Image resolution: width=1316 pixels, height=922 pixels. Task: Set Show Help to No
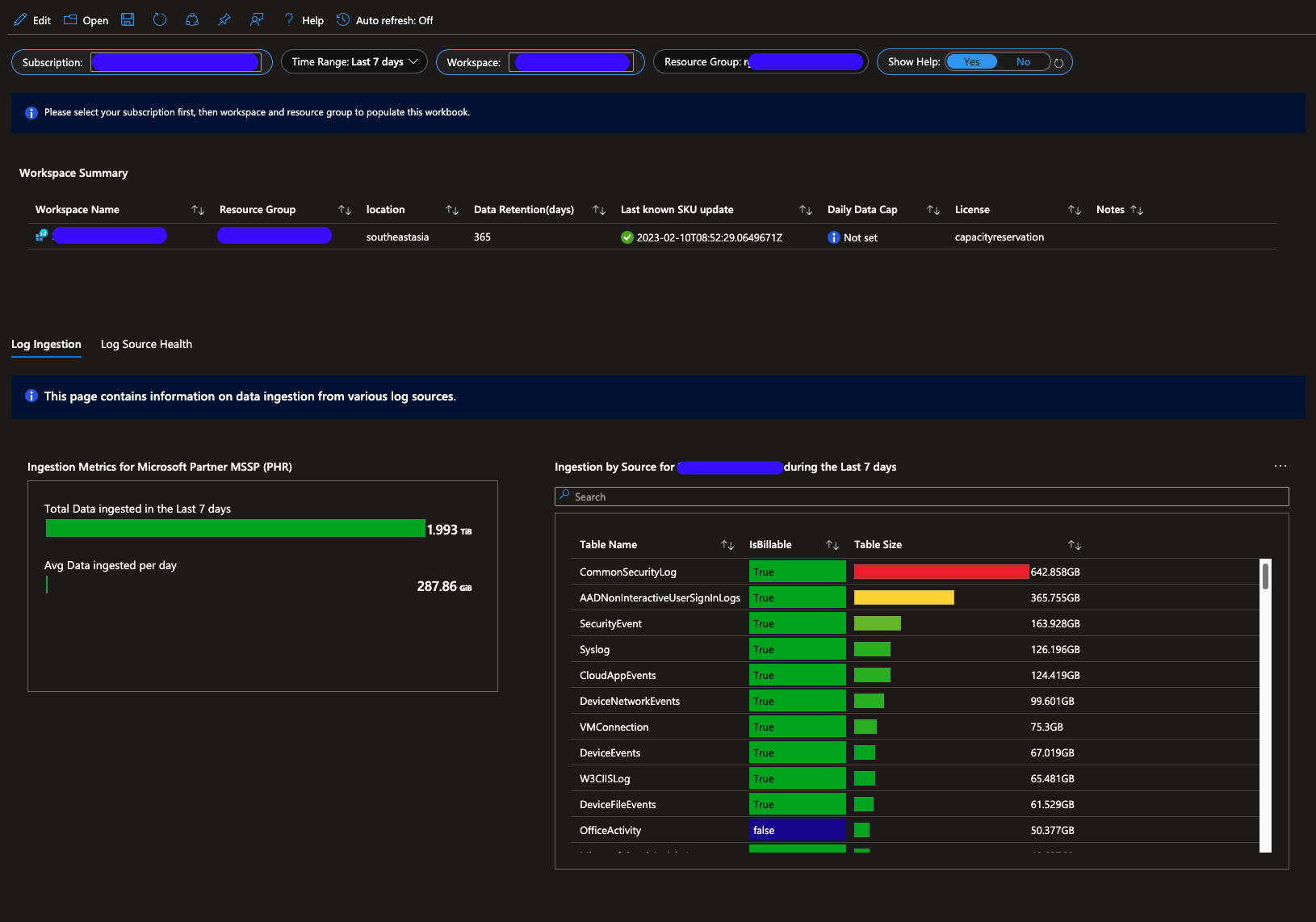pyautogui.click(x=1023, y=62)
